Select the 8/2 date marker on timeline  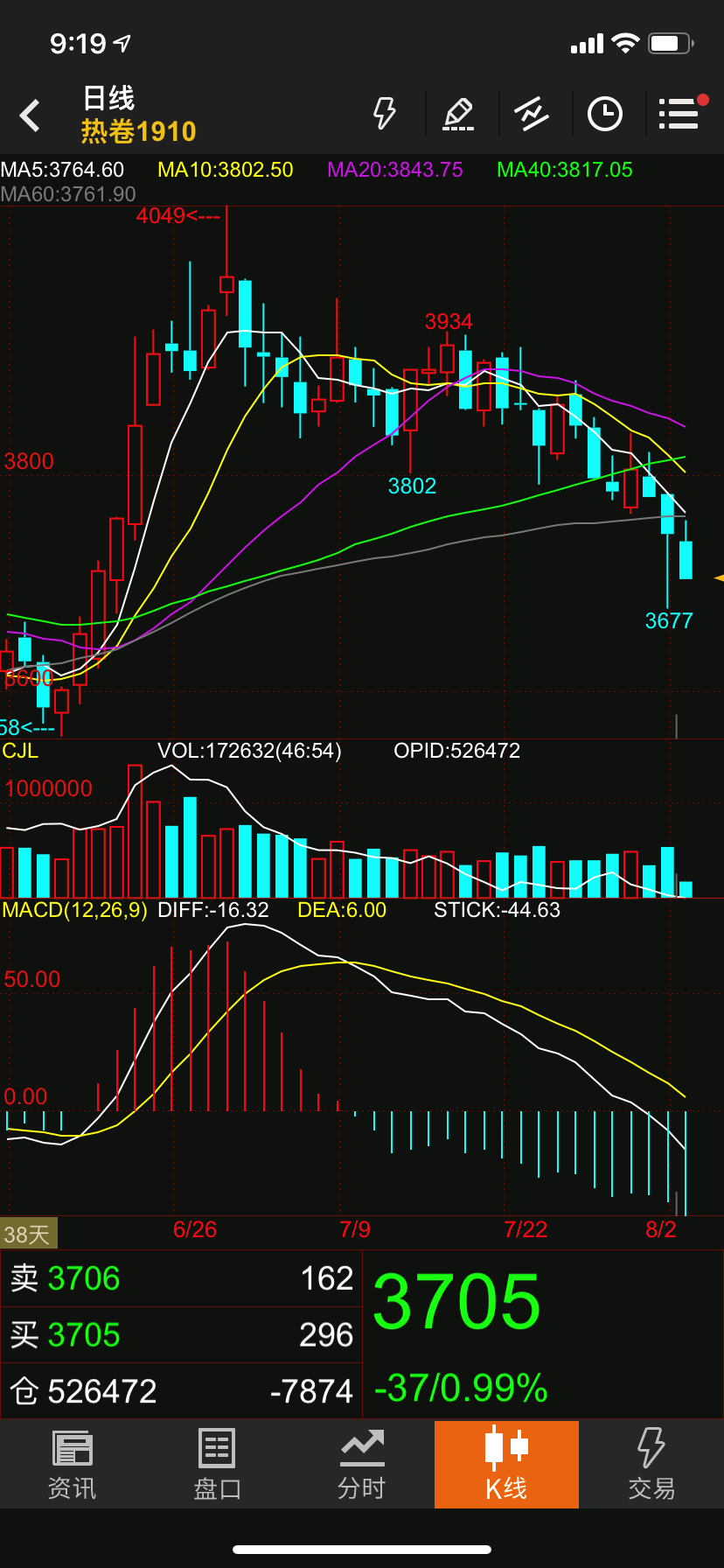point(661,1229)
